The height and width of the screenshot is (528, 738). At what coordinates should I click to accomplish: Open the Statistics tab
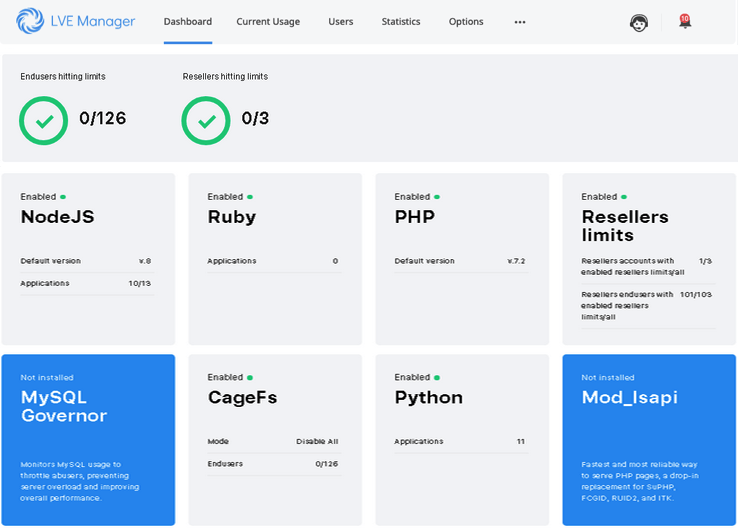click(401, 22)
